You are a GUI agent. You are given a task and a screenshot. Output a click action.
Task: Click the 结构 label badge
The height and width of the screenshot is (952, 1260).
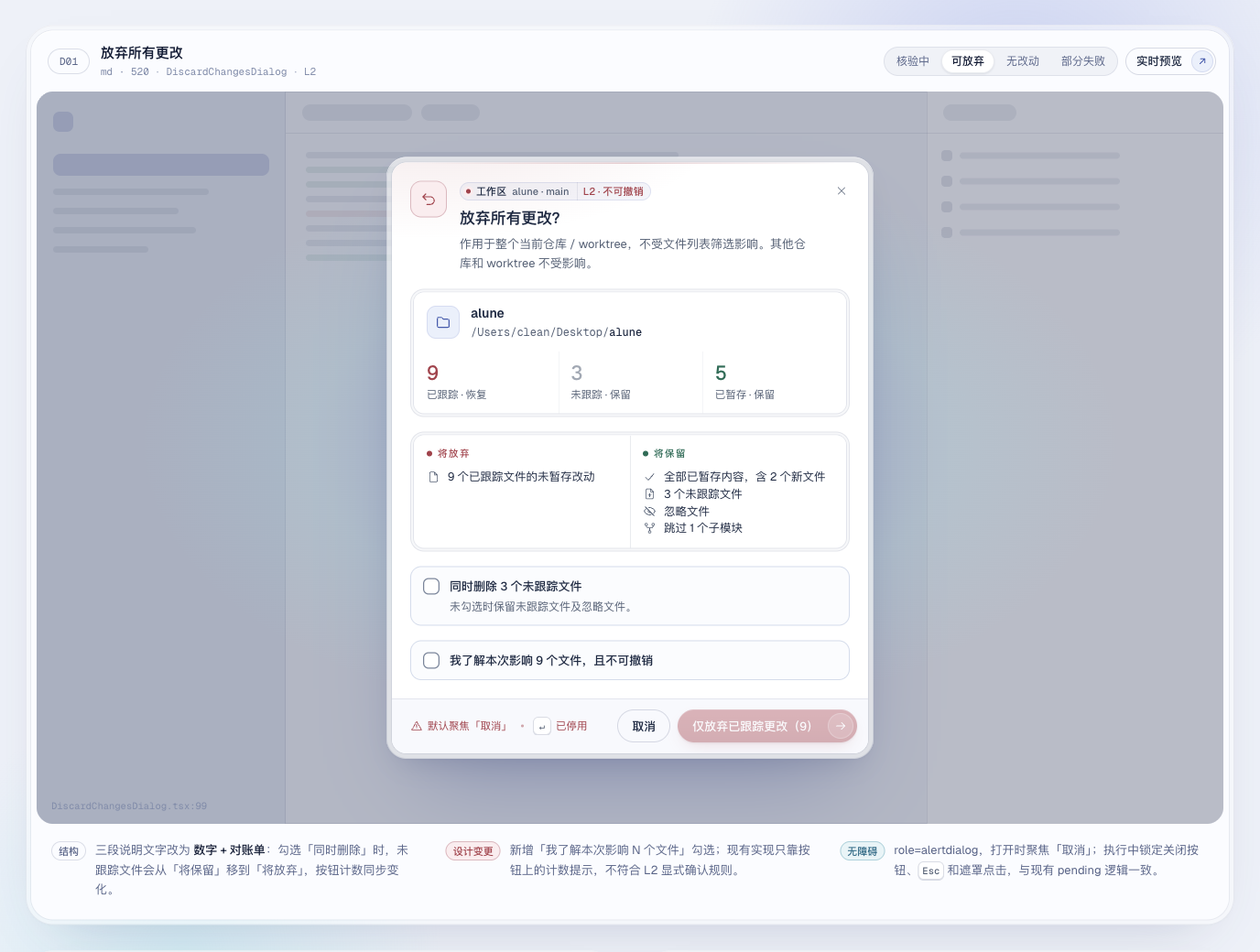(x=69, y=851)
